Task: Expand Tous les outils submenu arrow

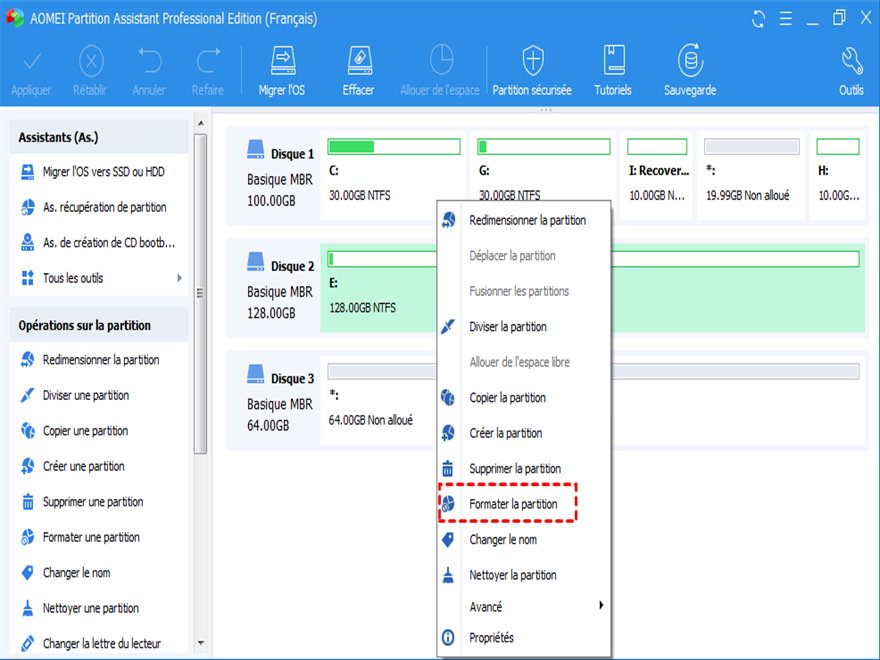Action: [x=180, y=278]
